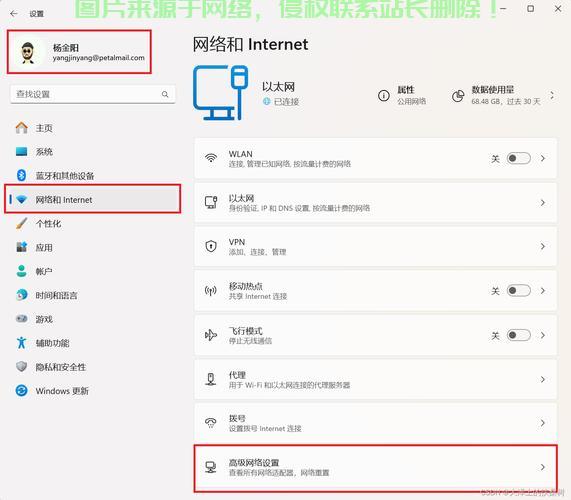Expand the 数据使用量 chevron
Image resolution: width=571 pixels, height=500 pixels.
[552, 96]
